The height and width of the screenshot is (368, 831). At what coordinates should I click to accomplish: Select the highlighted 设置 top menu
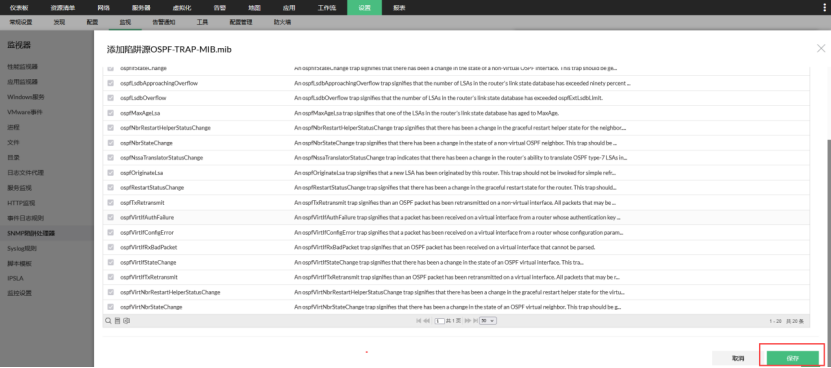pos(364,7)
